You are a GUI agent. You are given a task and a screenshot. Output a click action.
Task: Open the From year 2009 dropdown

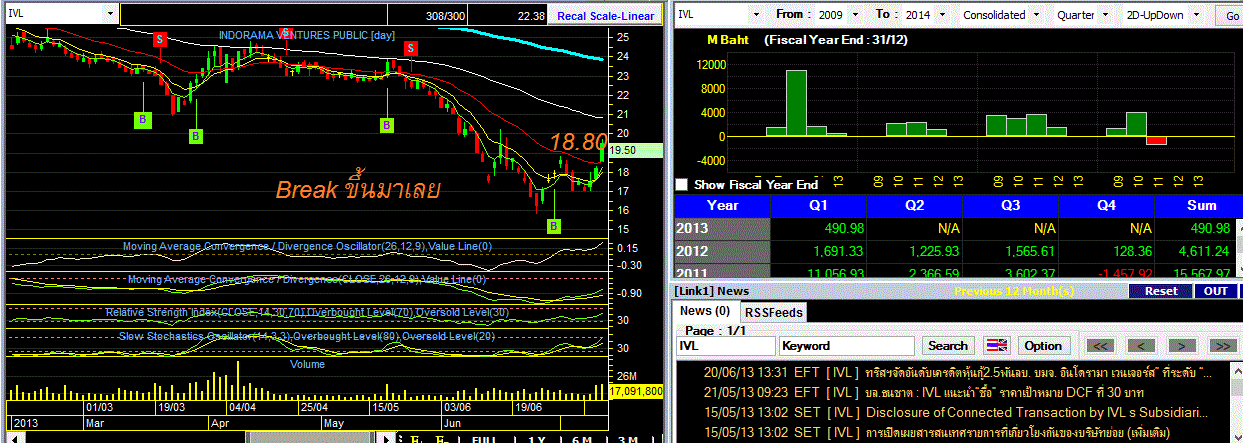click(856, 15)
